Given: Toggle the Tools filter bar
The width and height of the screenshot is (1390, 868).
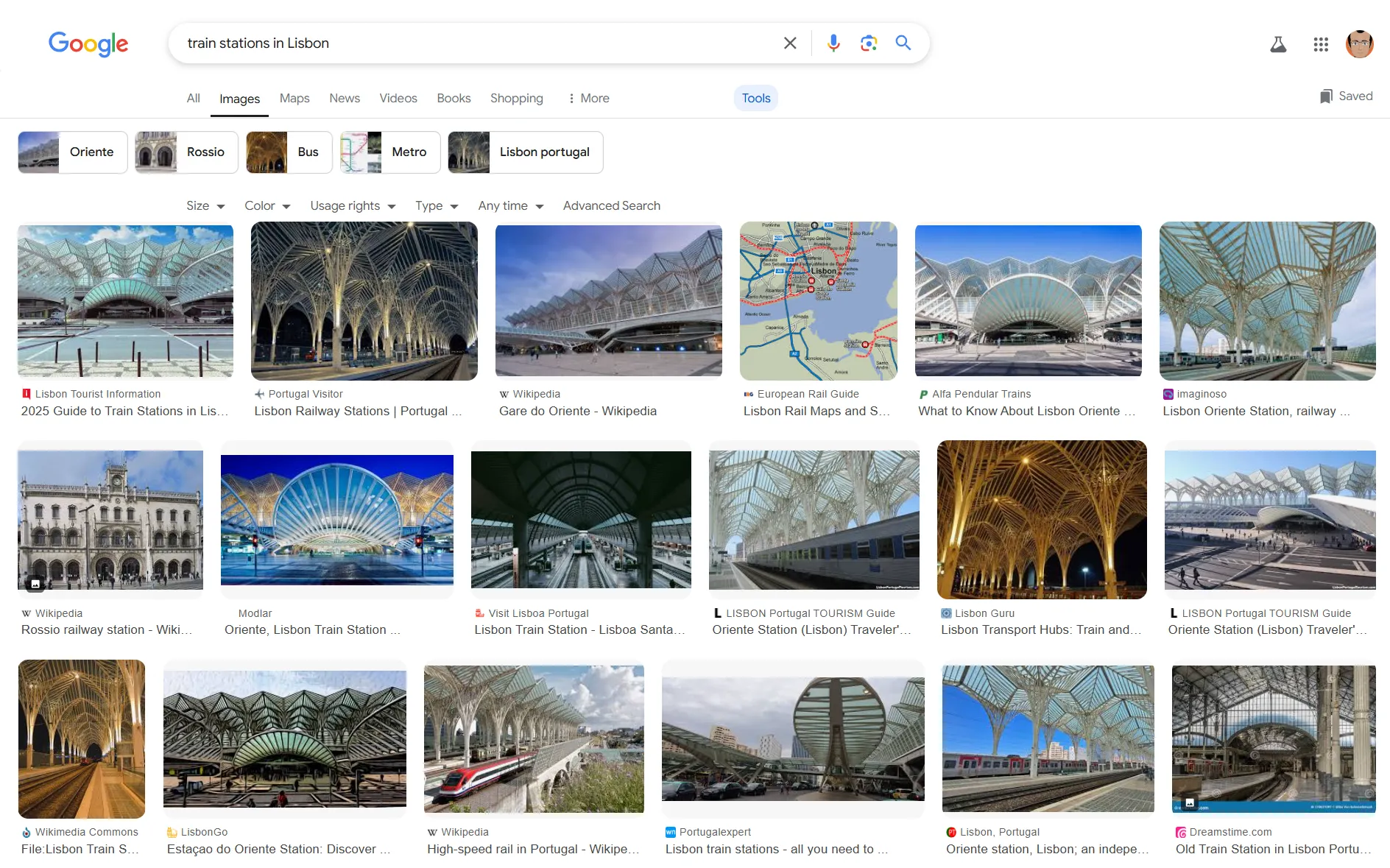Looking at the screenshot, I should (x=755, y=97).
